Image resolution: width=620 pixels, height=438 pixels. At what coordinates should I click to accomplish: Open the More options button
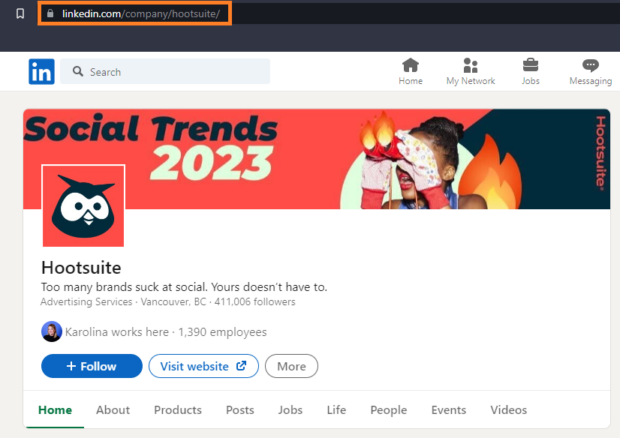291,366
